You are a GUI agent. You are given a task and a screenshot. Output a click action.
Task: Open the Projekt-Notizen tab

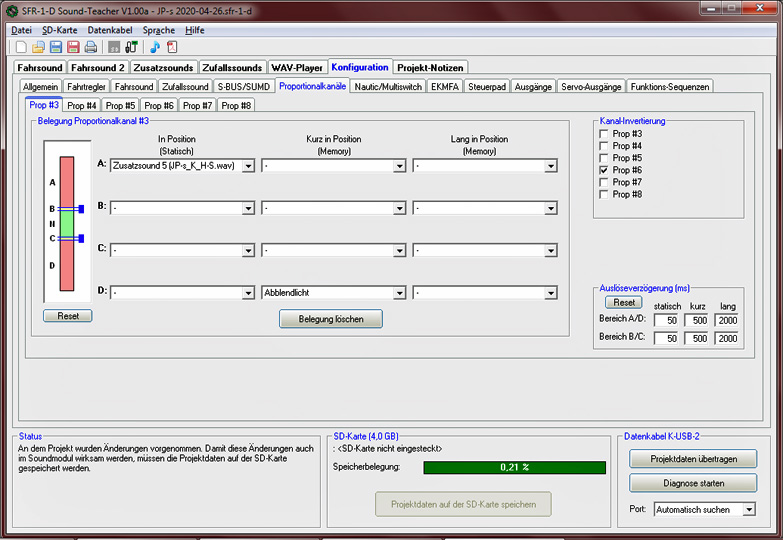pyautogui.click(x=430, y=67)
